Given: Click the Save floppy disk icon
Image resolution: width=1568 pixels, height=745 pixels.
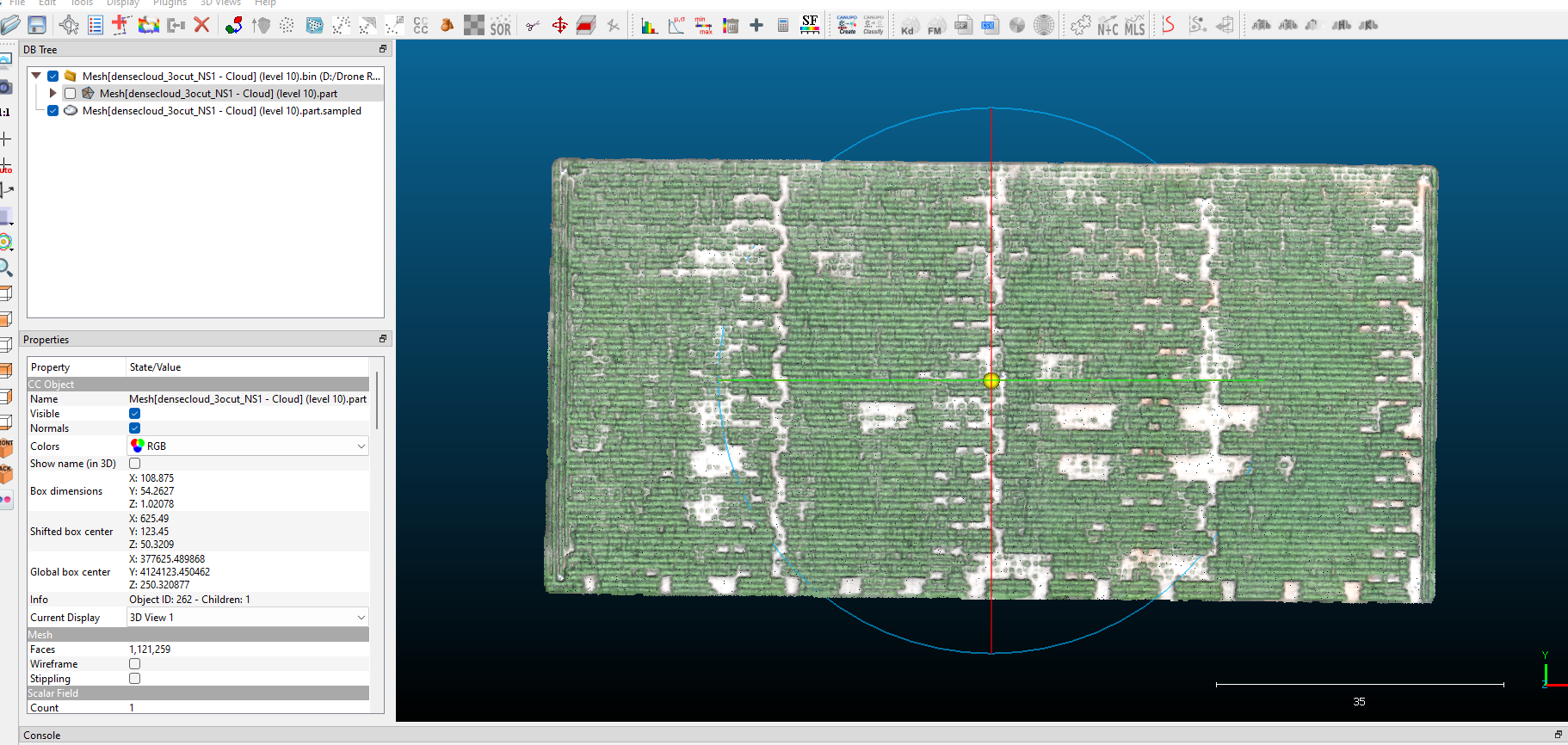Looking at the screenshot, I should coord(37,25).
